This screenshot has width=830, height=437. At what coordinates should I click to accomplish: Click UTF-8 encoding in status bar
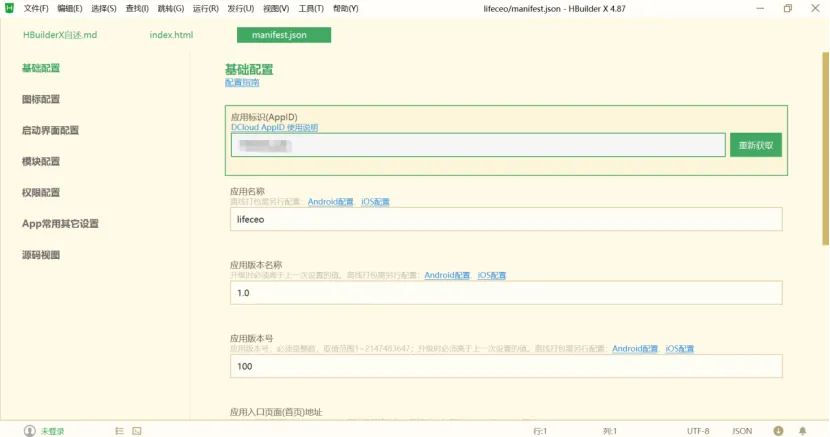(x=698, y=431)
